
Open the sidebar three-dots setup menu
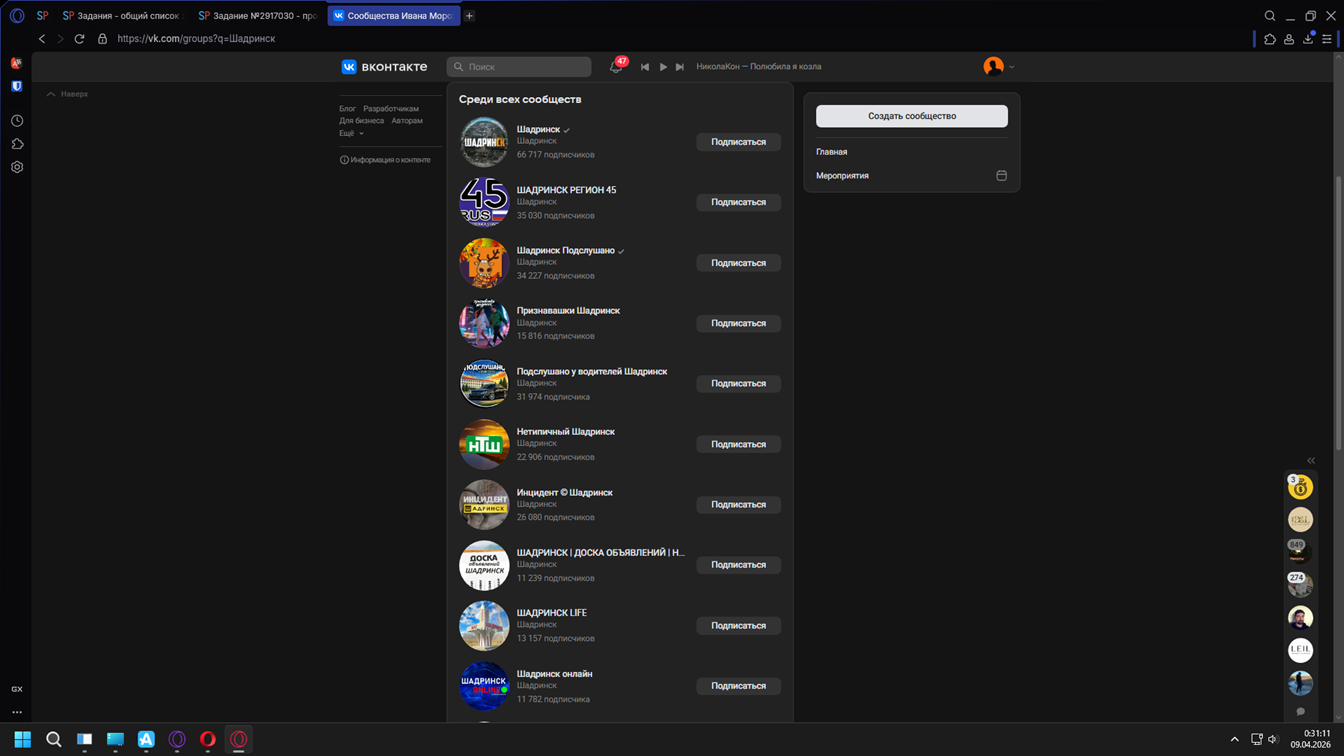coord(17,712)
